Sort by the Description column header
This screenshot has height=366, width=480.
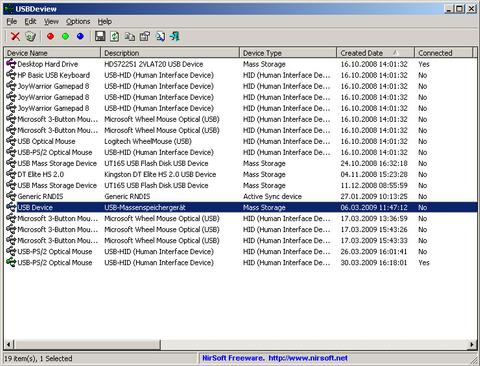(x=170, y=53)
